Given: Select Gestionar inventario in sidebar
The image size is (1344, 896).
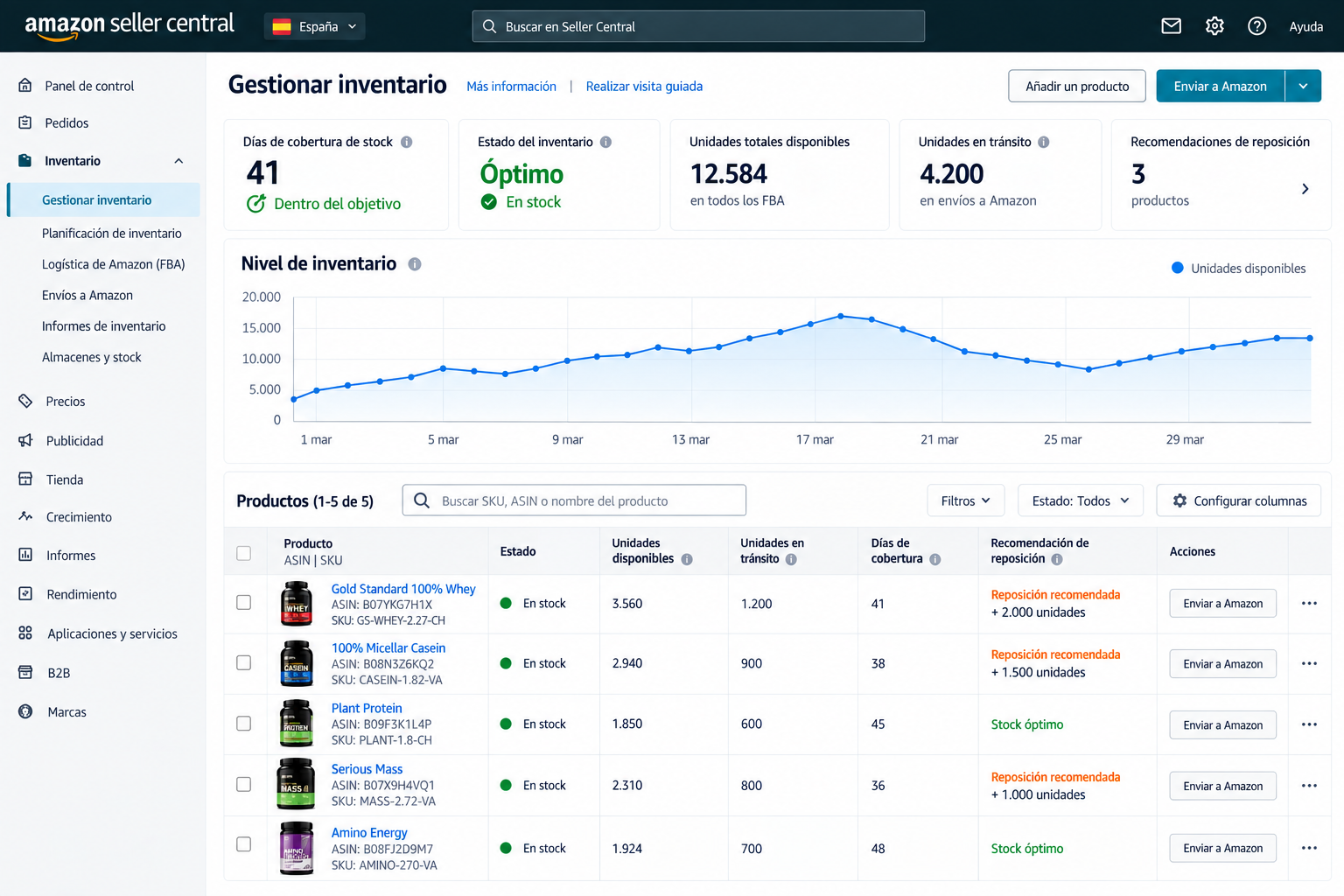Looking at the screenshot, I should pos(103,199).
